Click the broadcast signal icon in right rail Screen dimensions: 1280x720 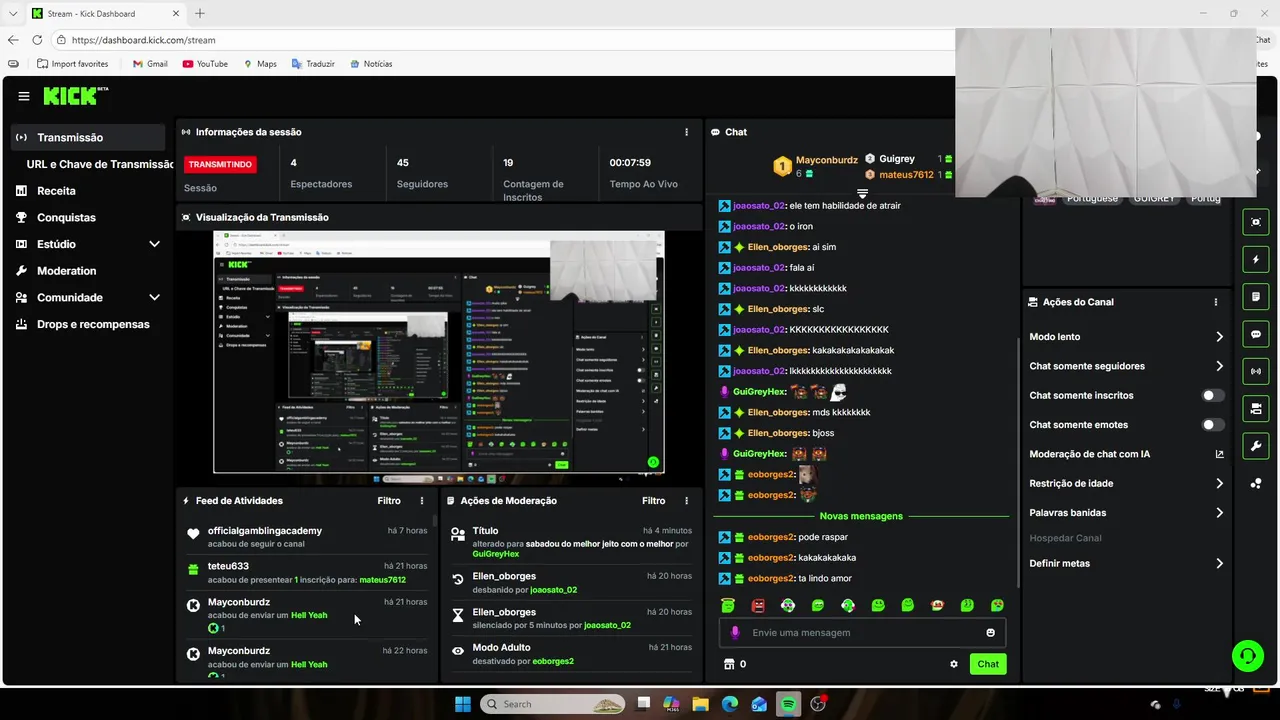1256,371
